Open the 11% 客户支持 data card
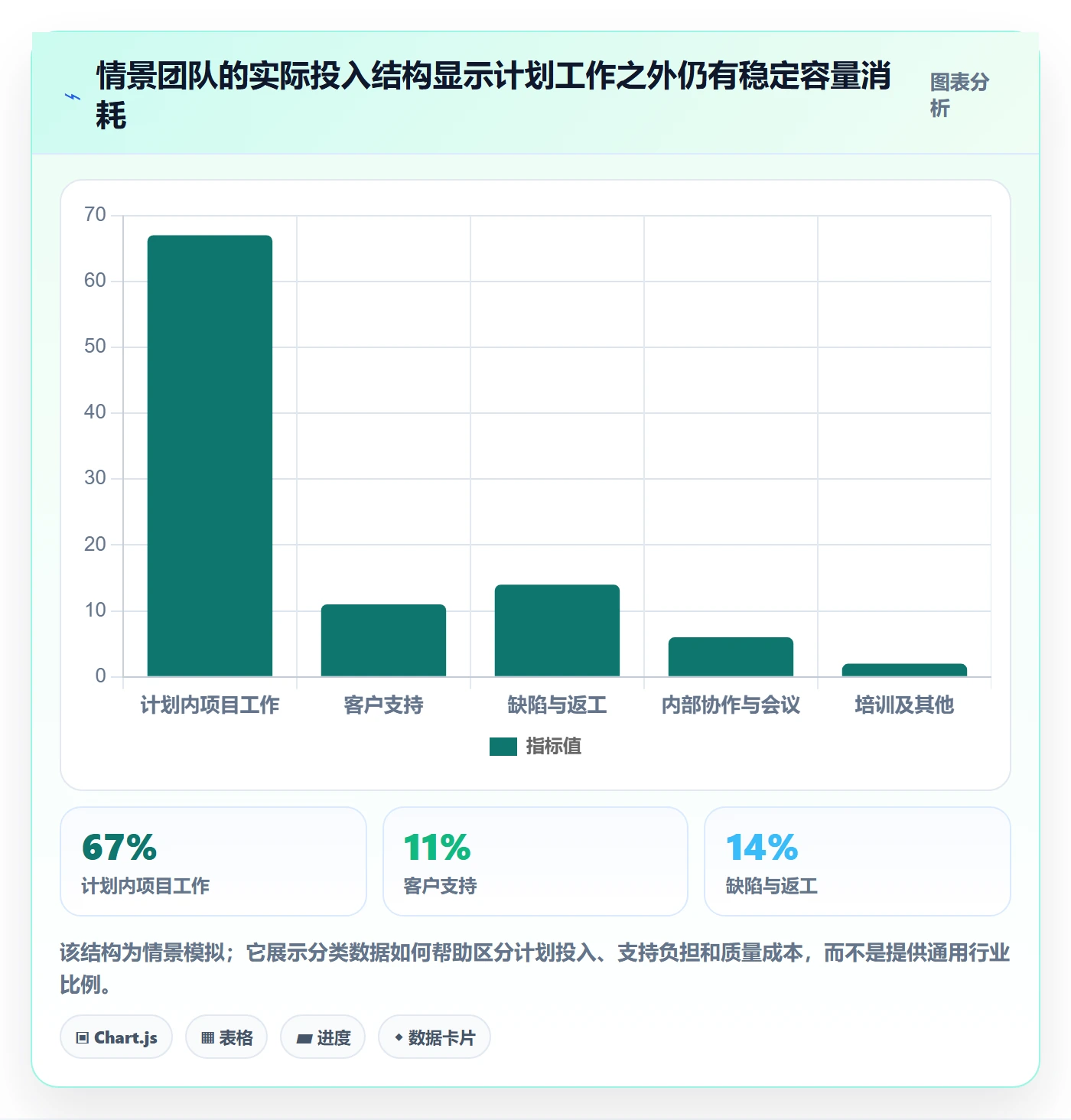The height and width of the screenshot is (1120, 1071). click(535, 861)
